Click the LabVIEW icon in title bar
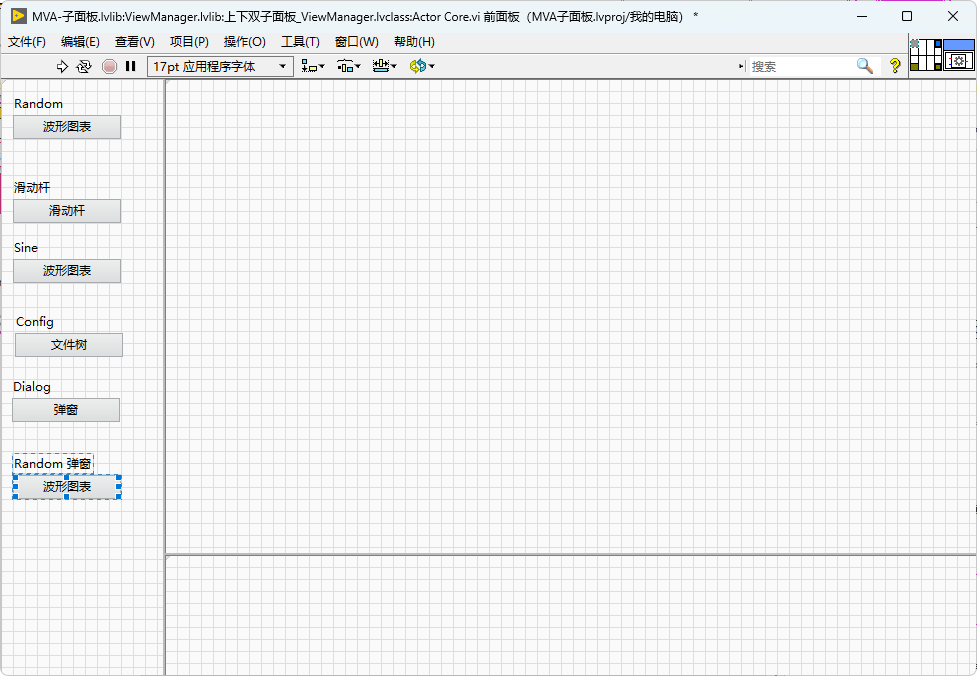 [x=19, y=16]
